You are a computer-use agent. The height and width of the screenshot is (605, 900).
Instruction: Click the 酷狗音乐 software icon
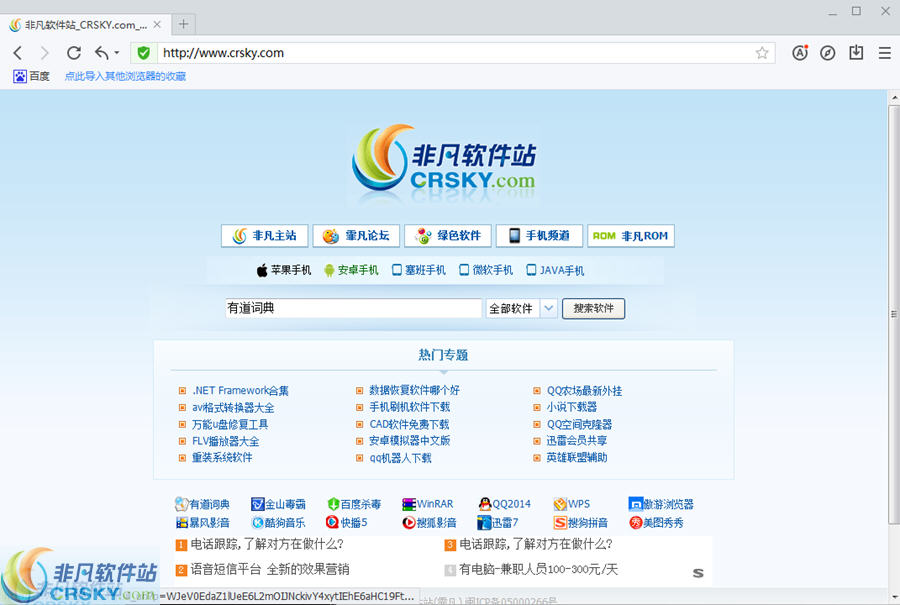pos(257,523)
